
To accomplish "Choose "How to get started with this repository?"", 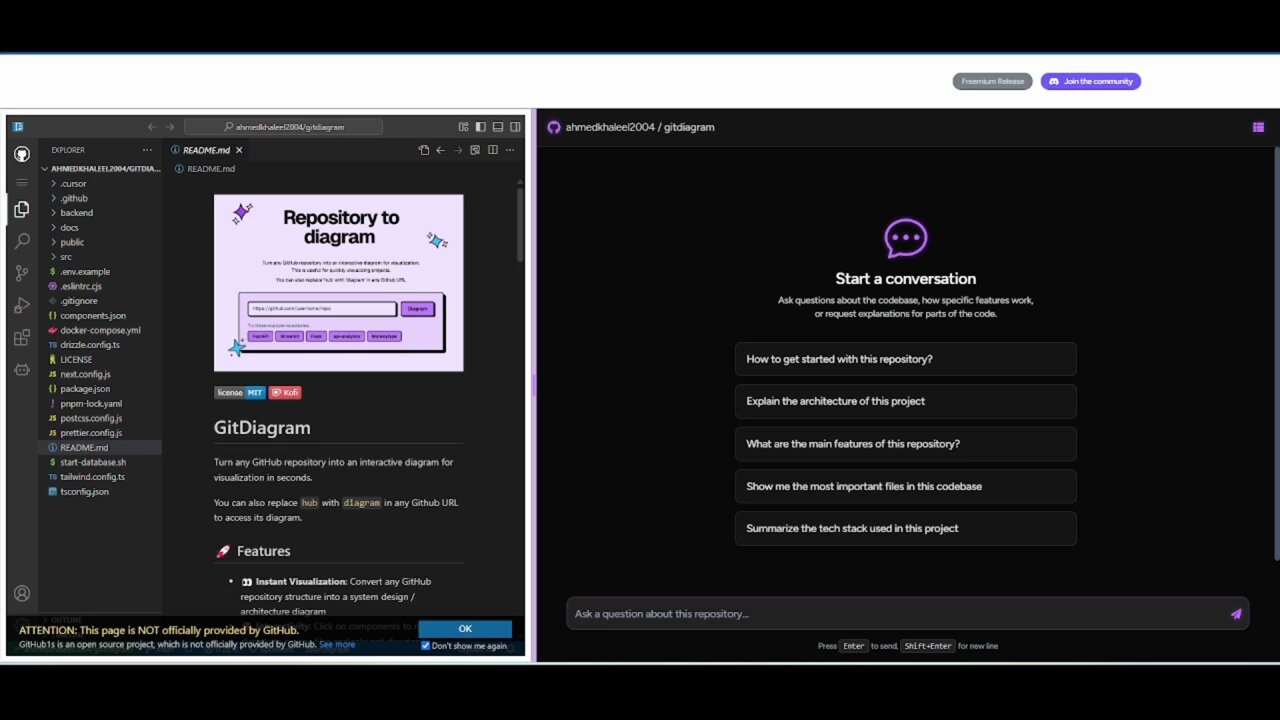I will pyautogui.click(x=906, y=359).
